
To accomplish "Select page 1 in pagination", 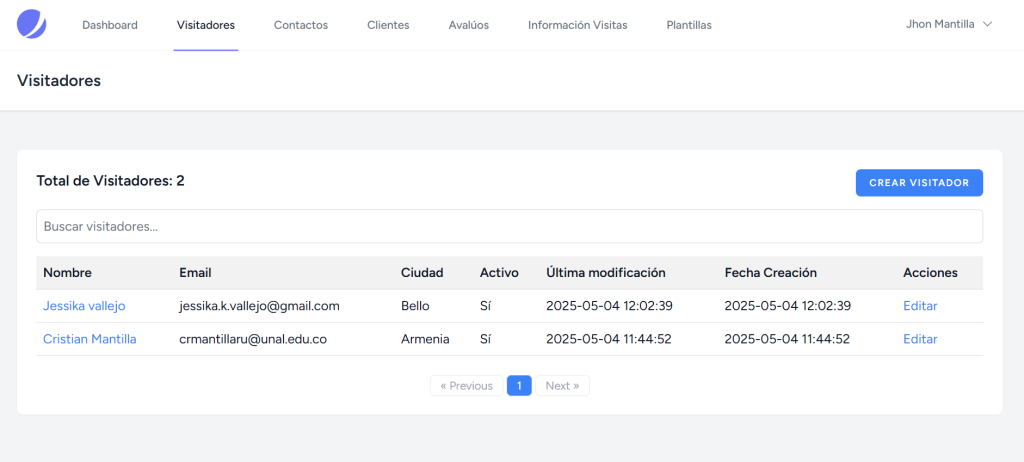I will point(519,386).
